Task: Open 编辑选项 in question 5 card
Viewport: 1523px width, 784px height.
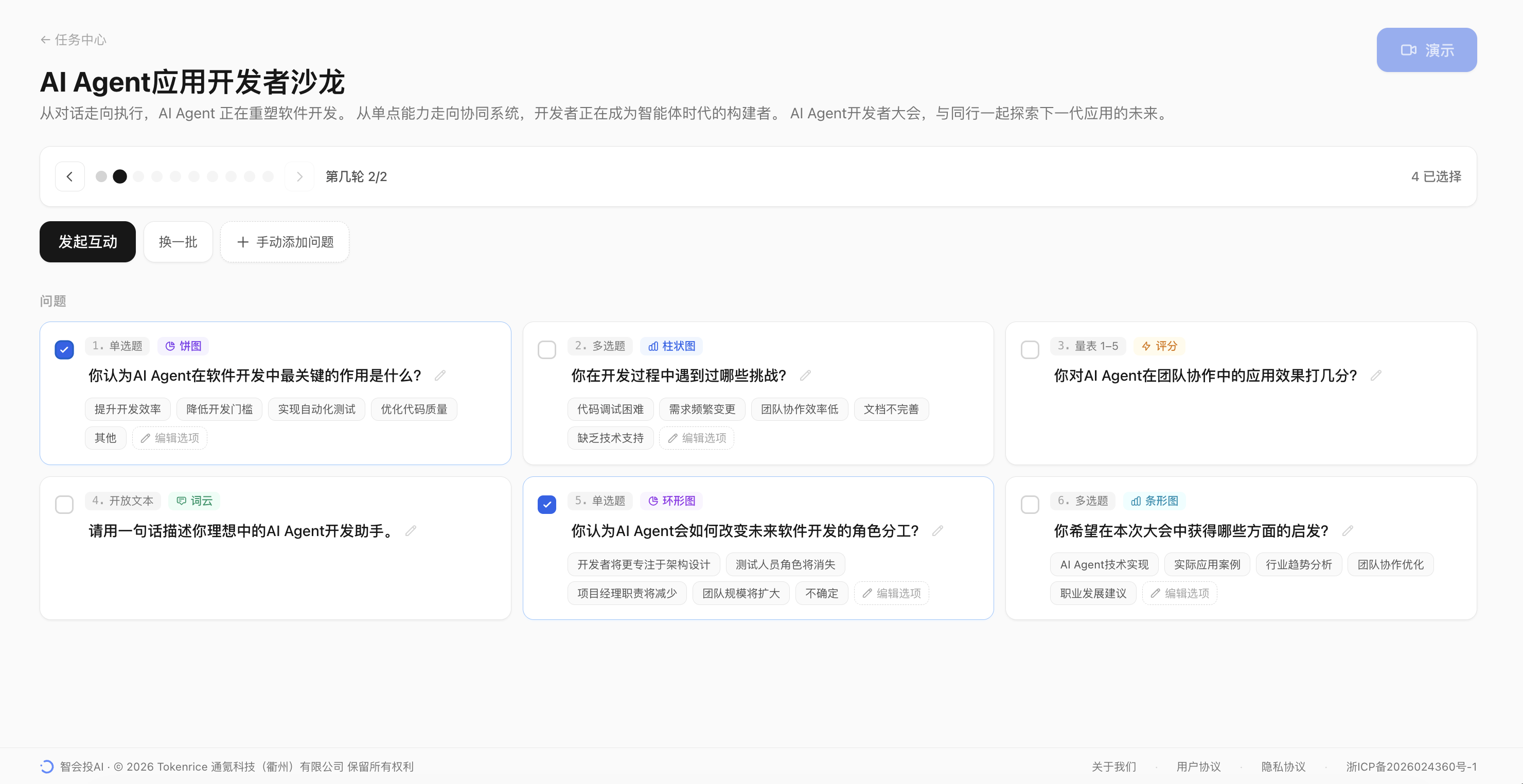Action: tap(892, 593)
